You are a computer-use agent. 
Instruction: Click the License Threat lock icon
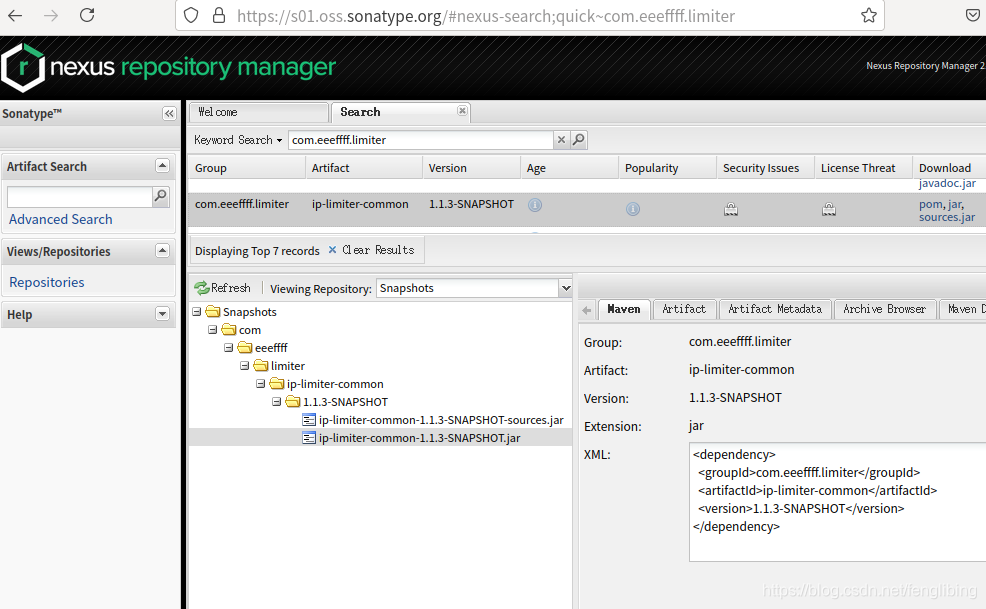click(x=829, y=209)
